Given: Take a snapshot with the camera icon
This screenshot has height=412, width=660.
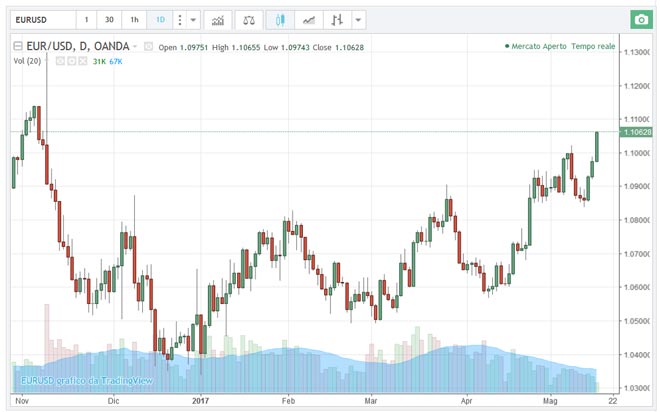Looking at the screenshot, I should [639, 20].
